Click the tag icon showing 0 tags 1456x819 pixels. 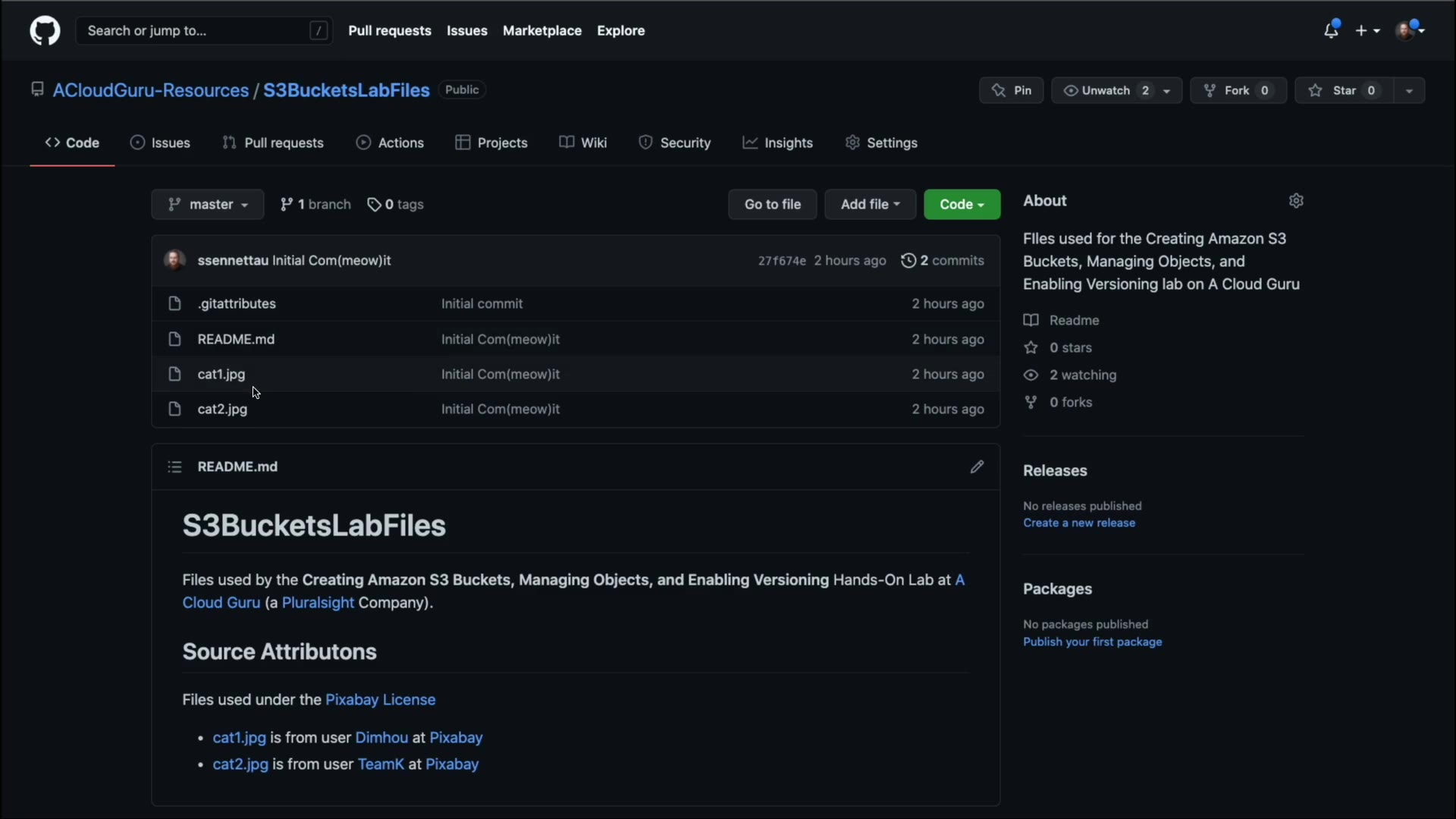pyautogui.click(x=374, y=205)
